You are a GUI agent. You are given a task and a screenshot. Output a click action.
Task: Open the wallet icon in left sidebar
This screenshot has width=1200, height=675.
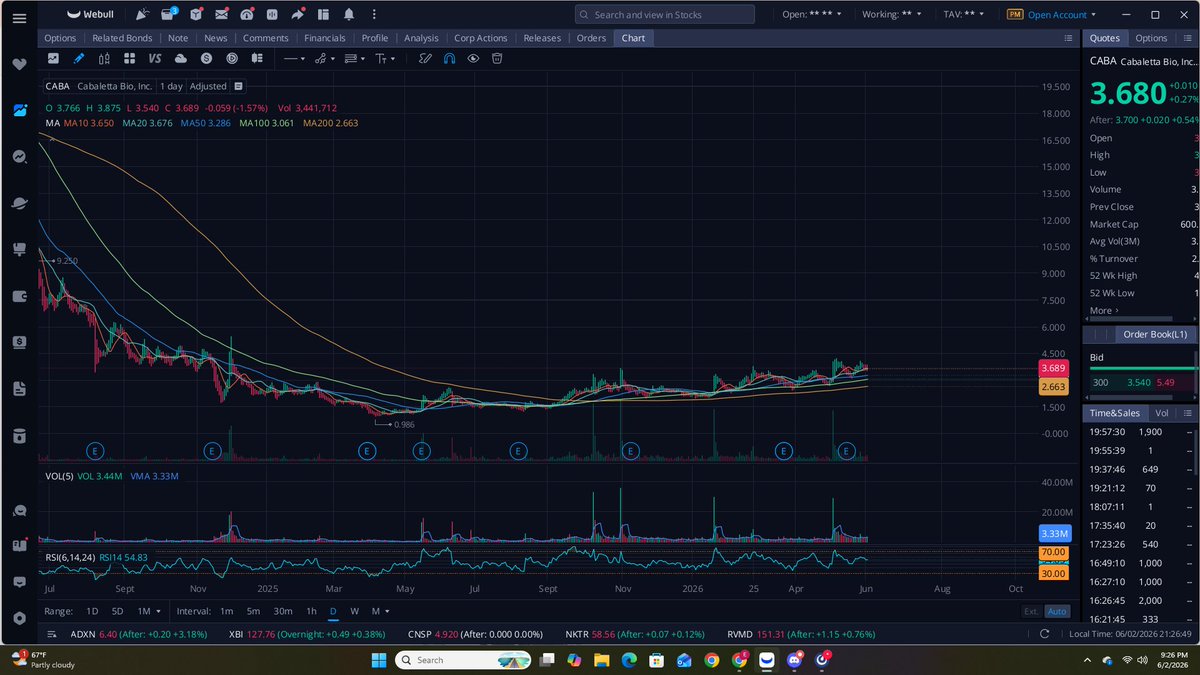[19, 296]
